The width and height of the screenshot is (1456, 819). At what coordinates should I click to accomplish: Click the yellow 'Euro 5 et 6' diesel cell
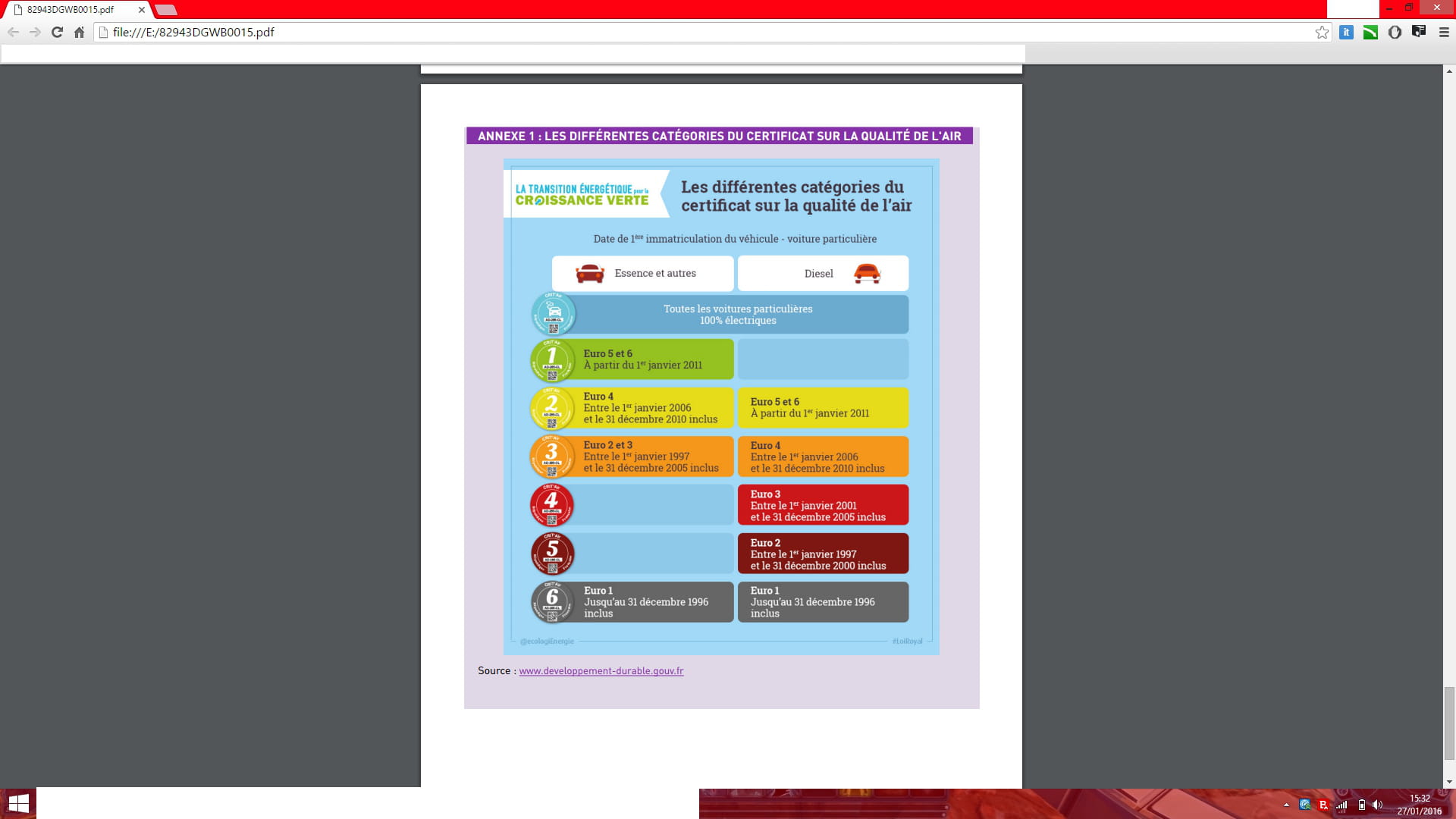[823, 408]
